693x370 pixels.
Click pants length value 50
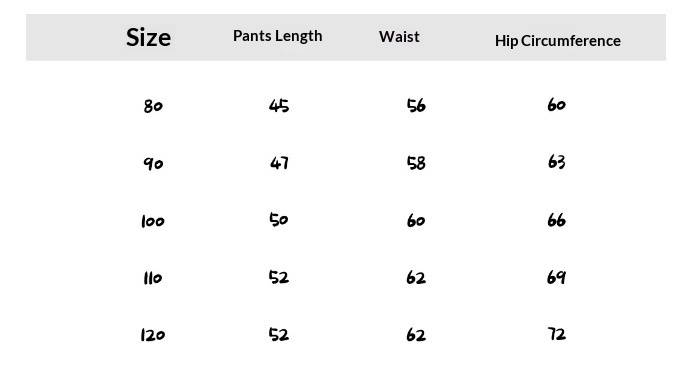(x=278, y=219)
